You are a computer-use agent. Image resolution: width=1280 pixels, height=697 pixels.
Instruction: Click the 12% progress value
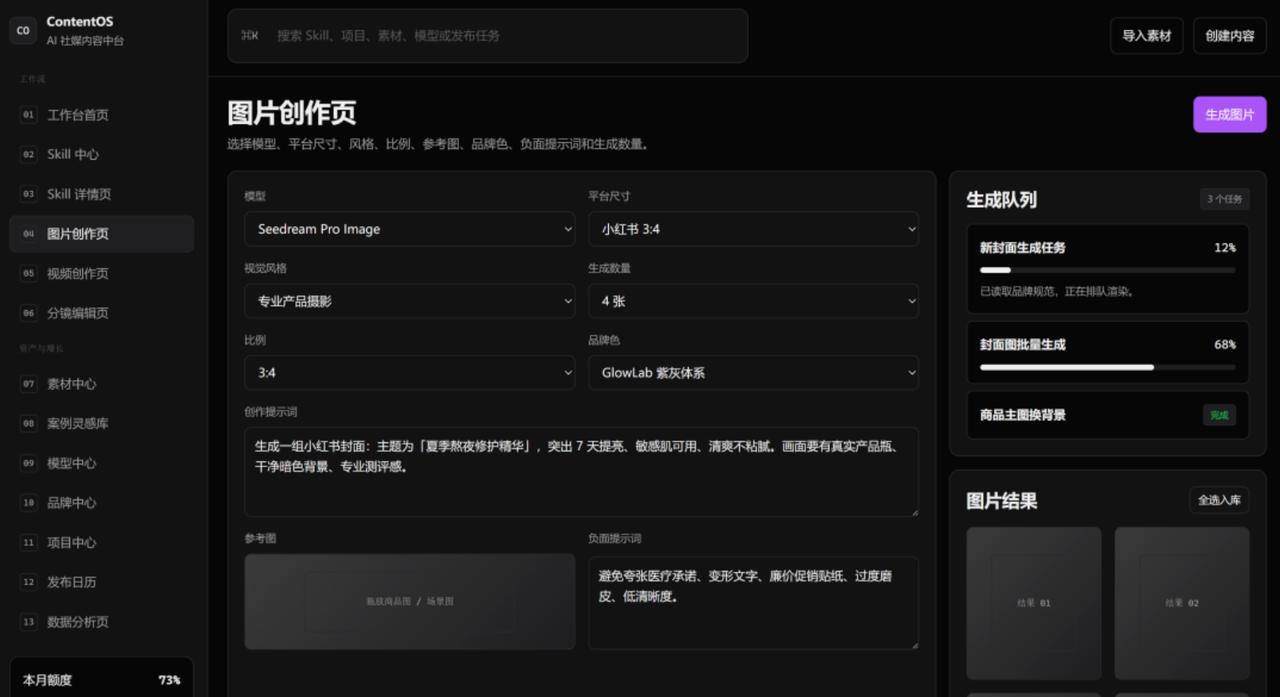click(1225, 248)
